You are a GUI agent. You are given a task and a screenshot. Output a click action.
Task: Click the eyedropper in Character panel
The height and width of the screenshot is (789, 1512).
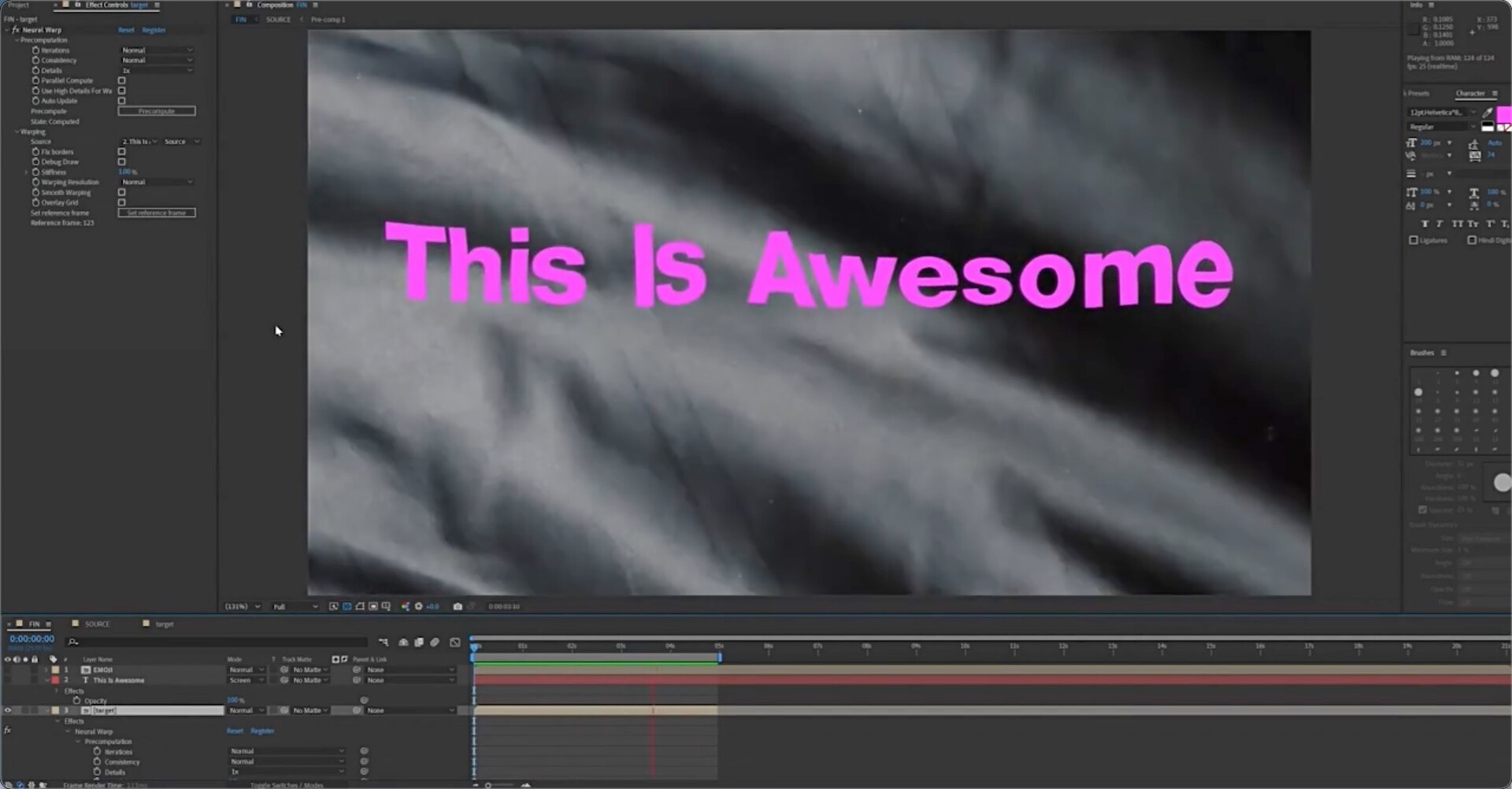point(1488,113)
